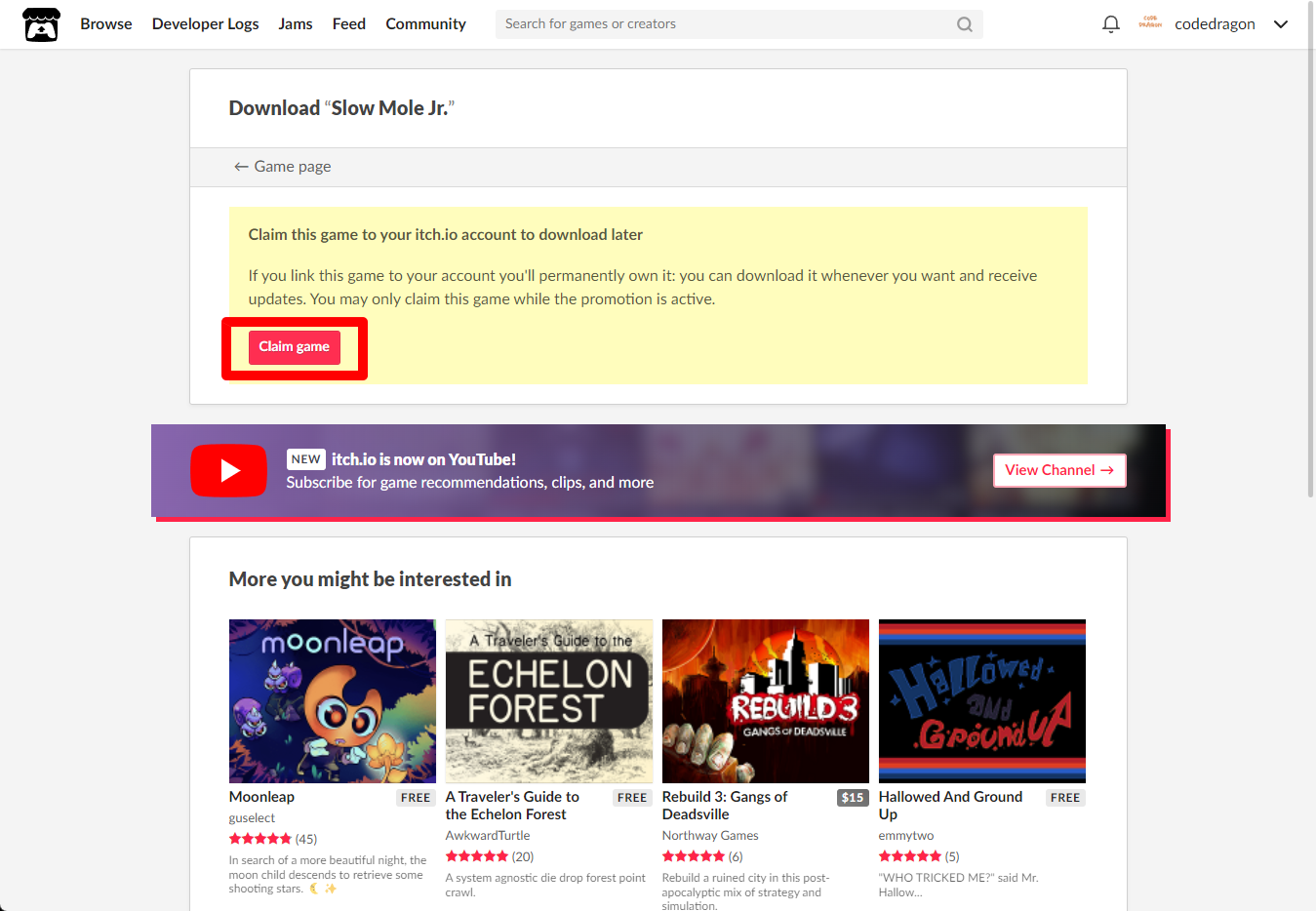Open the Hallowed And Ground Up thumbnail
Image resolution: width=1316 pixels, height=911 pixels.
tap(981, 701)
